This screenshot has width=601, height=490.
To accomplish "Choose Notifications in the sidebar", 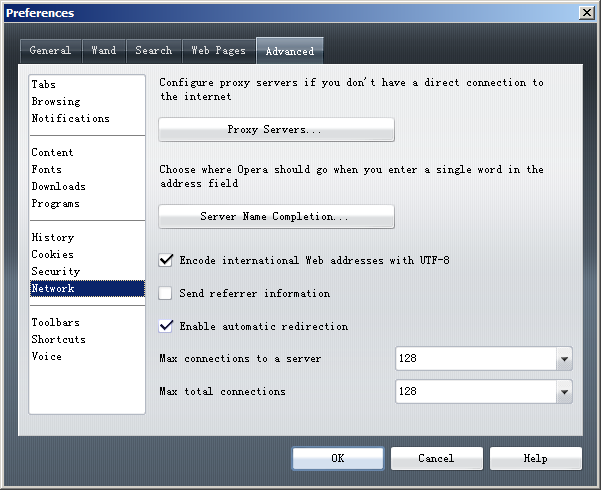I will [x=87, y=118].
